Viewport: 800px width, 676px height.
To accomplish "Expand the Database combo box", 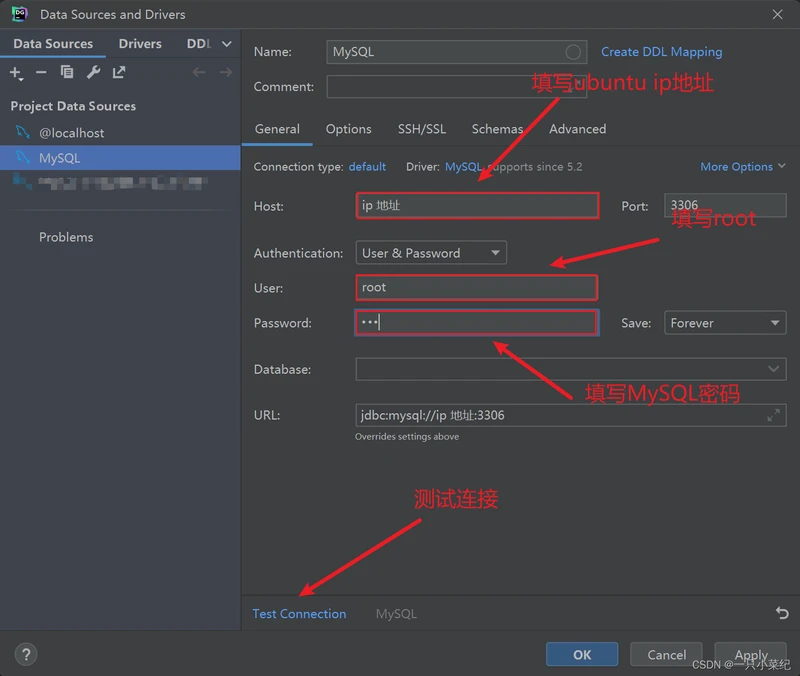I will 773,369.
